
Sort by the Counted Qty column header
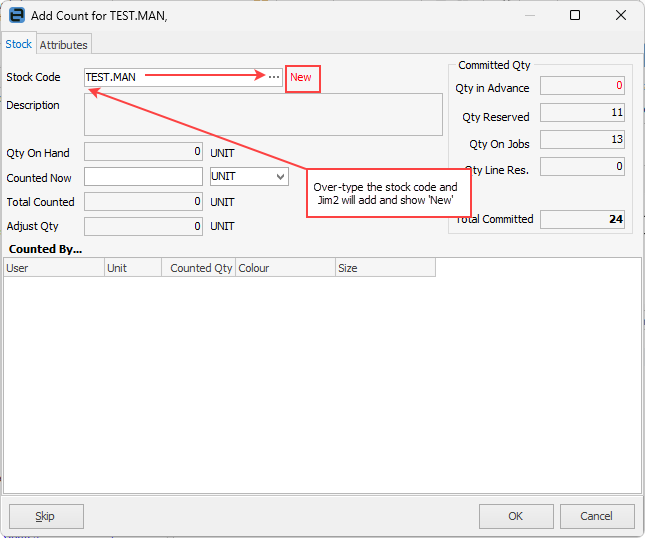tap(199, 268)
